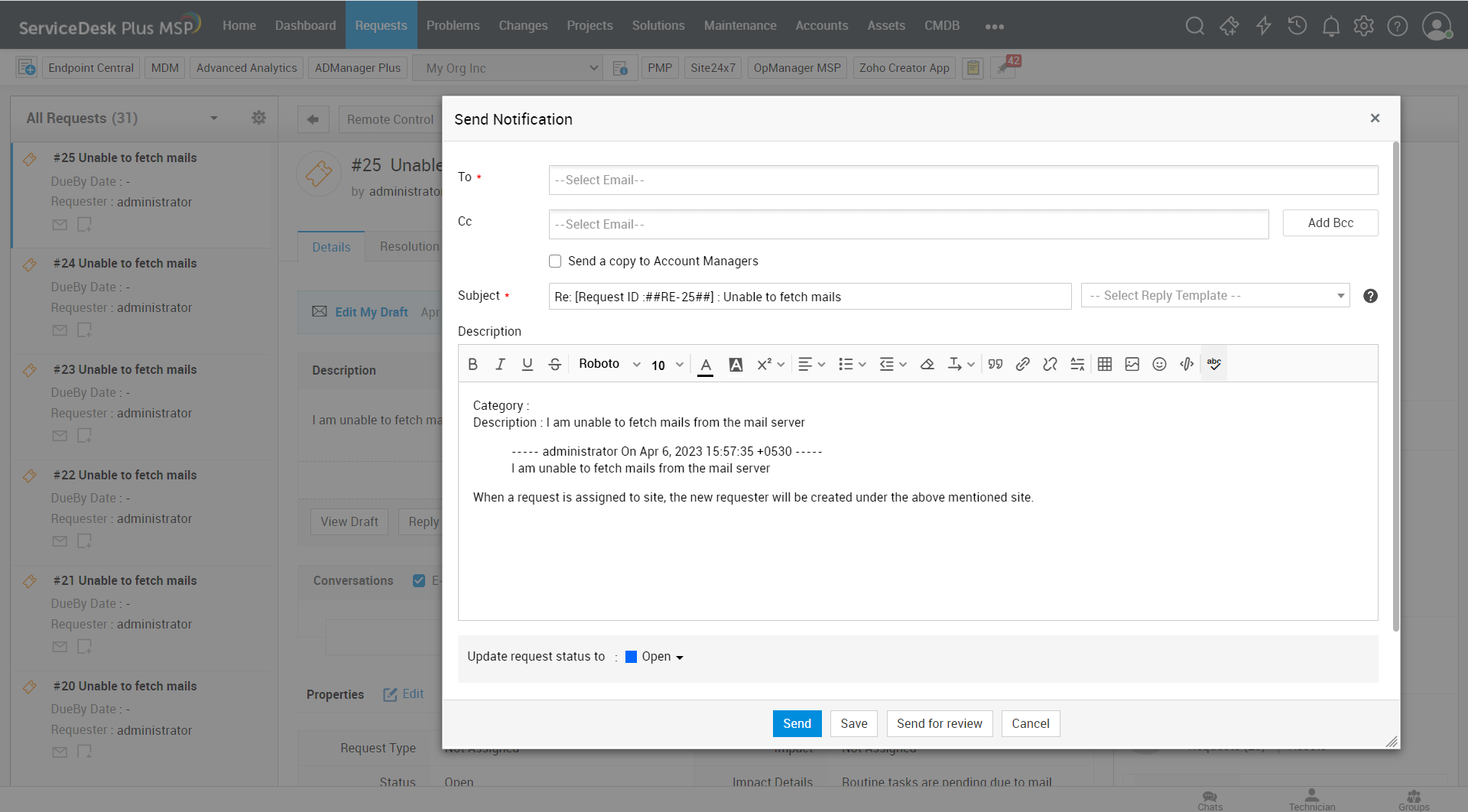Viewport: 1468px width, 812px height.
Task: Show notifications bell
Action: point(1331,26)
